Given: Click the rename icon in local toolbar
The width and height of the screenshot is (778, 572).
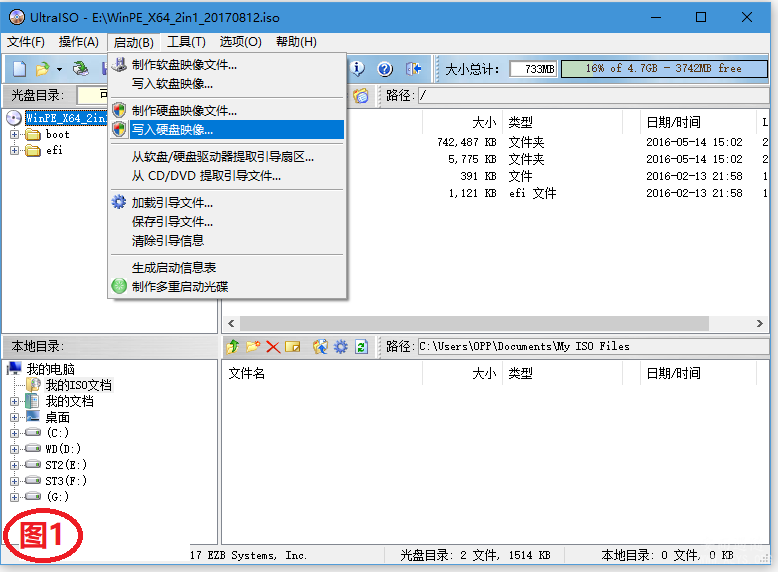Looking at the screenshot, I should click(x=293, y=346).
